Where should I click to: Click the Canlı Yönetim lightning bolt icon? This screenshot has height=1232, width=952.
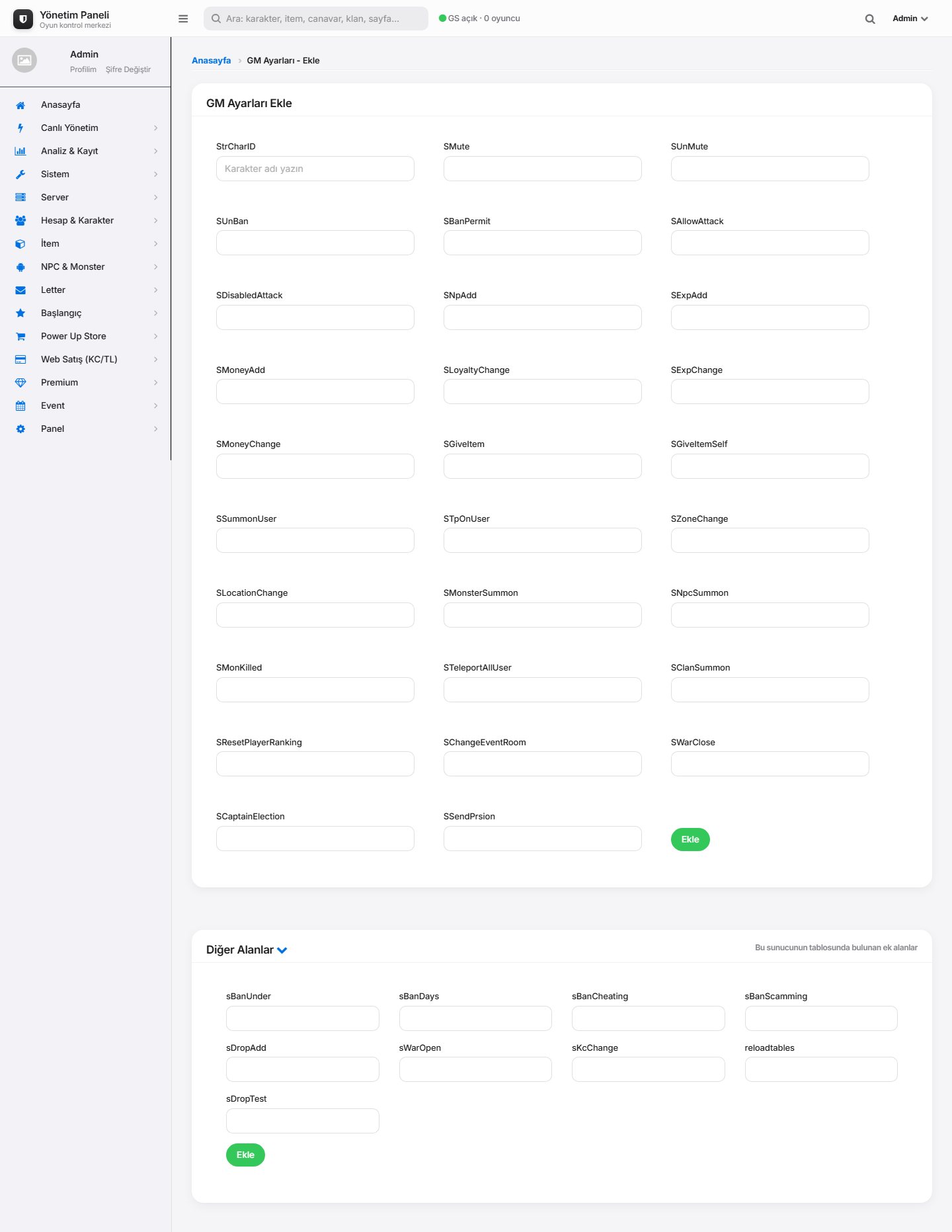pos(20,128)
